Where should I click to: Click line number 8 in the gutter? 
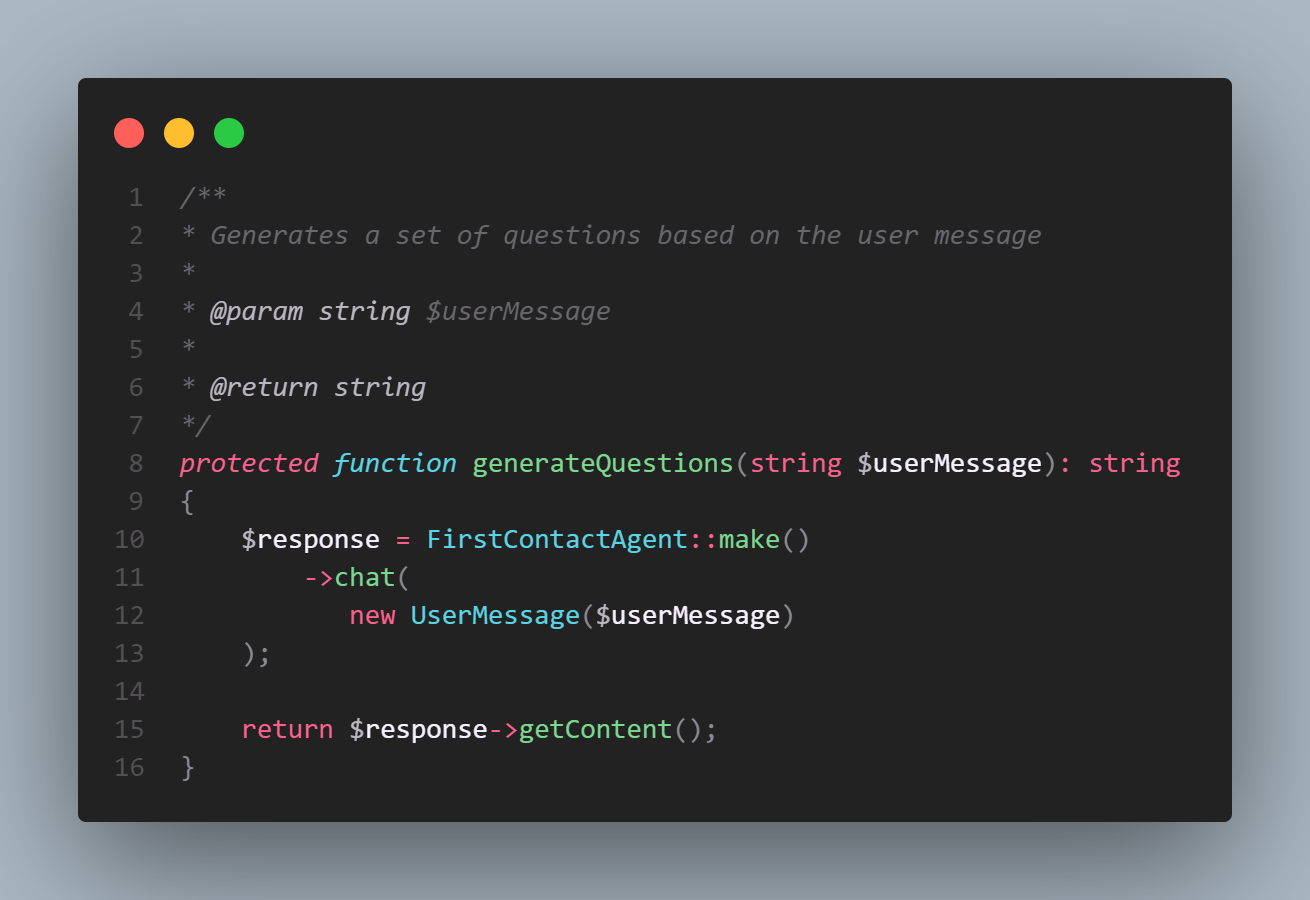(x=136, y=463)
